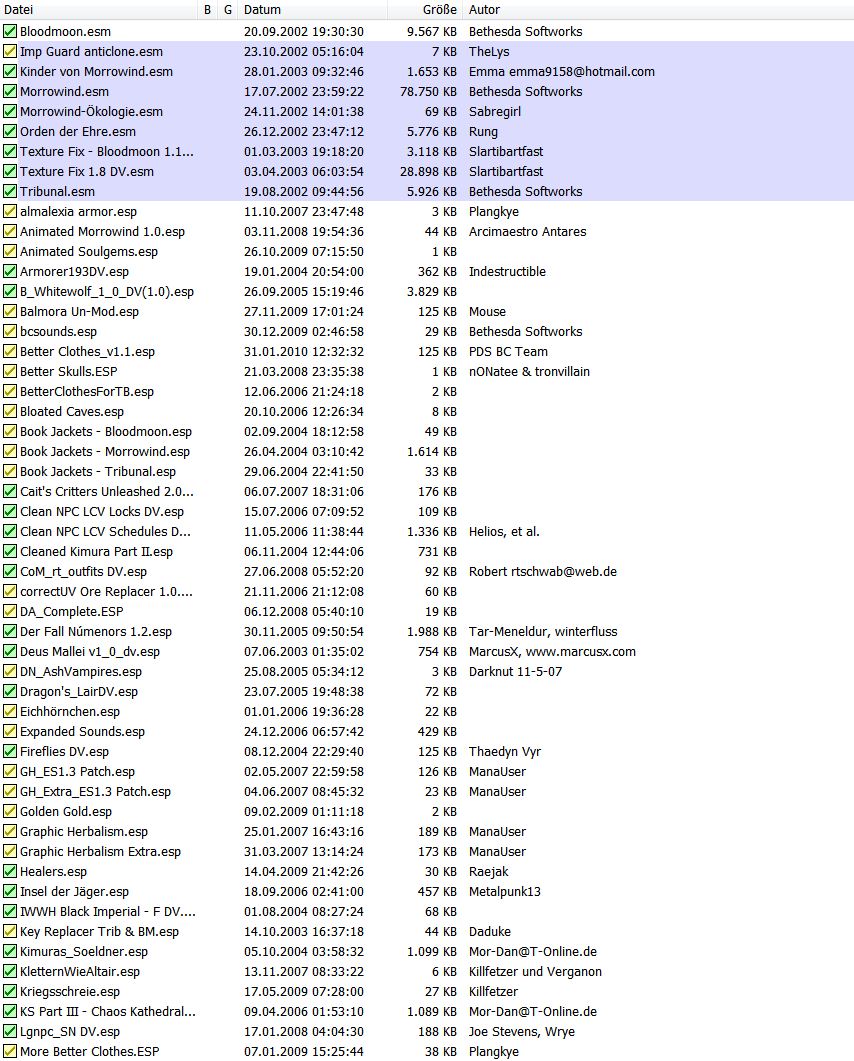Toggle checkbox for almalexia armor.esp

pyautogui.click(x=10, y=211)
